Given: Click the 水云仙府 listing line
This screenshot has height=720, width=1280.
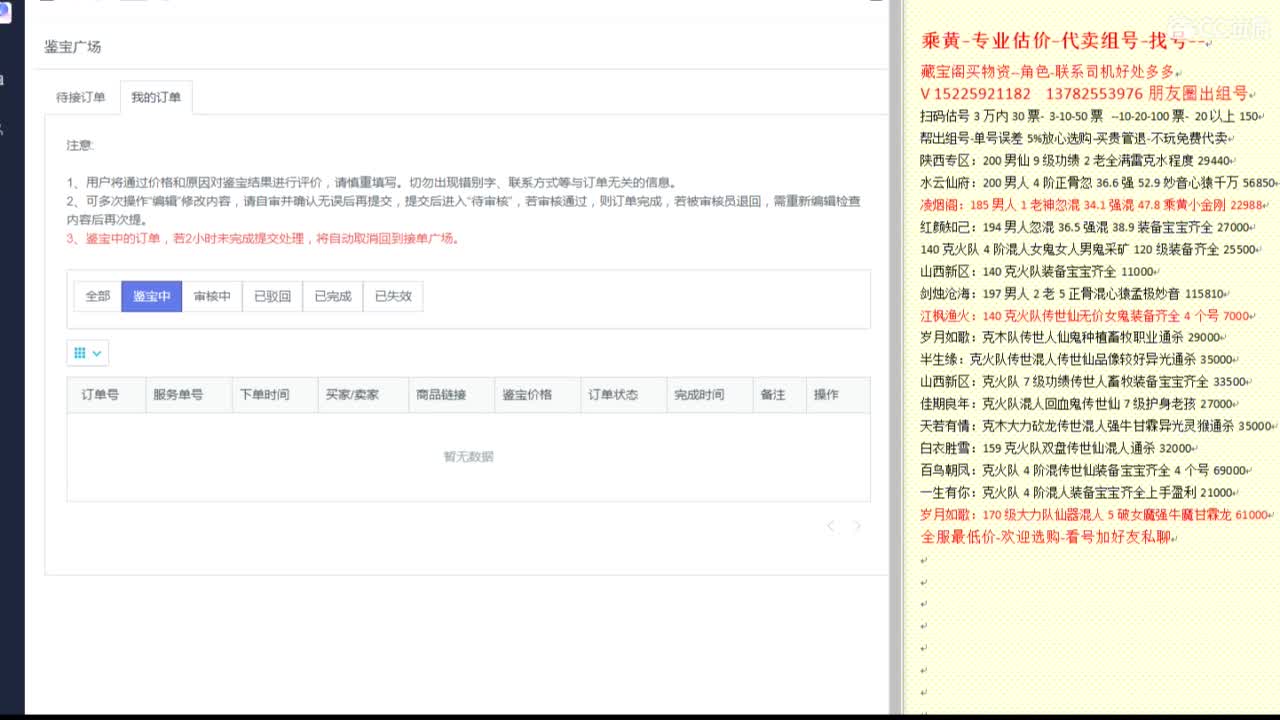Looking at the screenshot, I should [1099, 183].
